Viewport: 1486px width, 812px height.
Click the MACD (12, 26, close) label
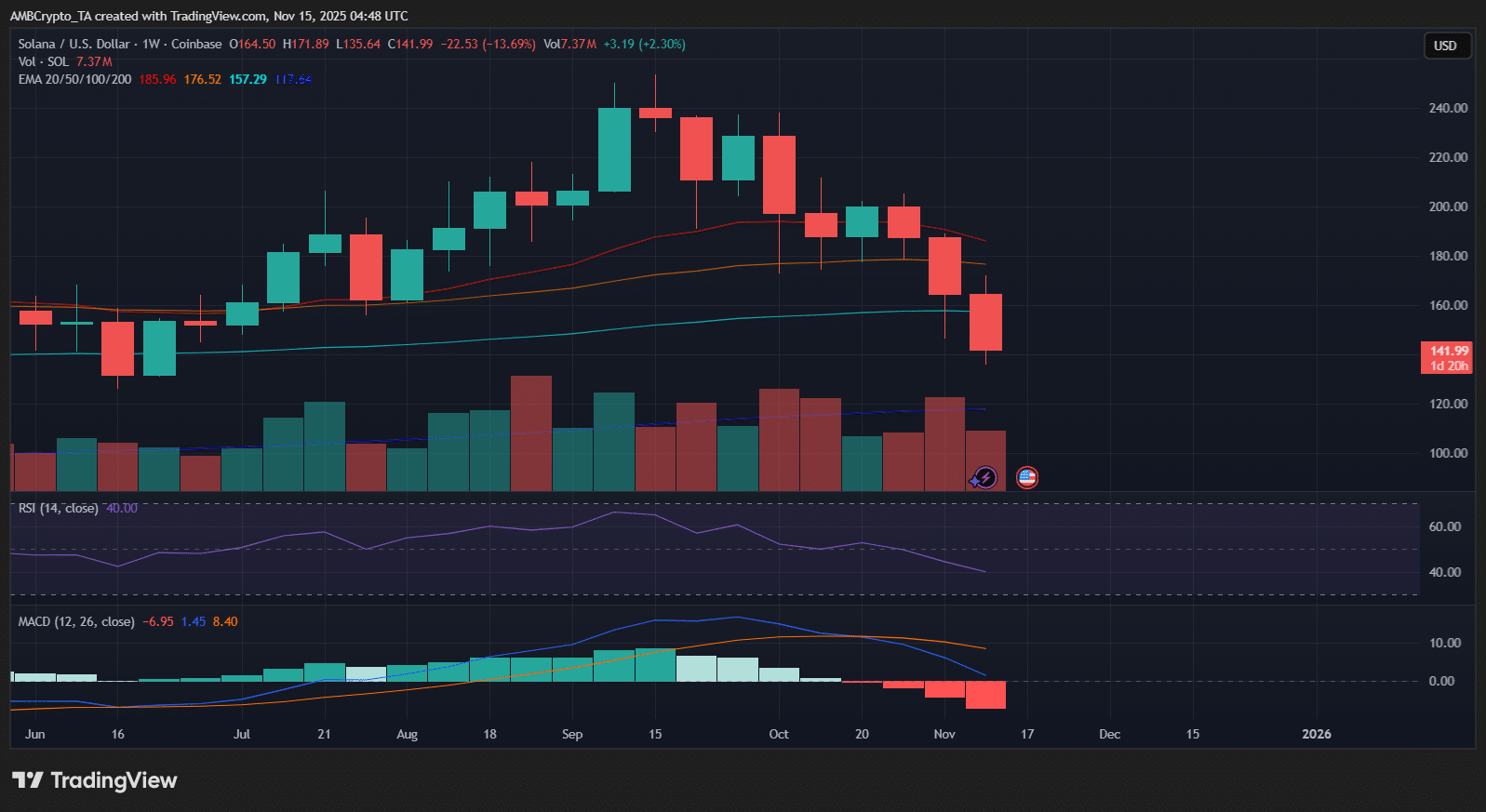(x=76, y=621)
